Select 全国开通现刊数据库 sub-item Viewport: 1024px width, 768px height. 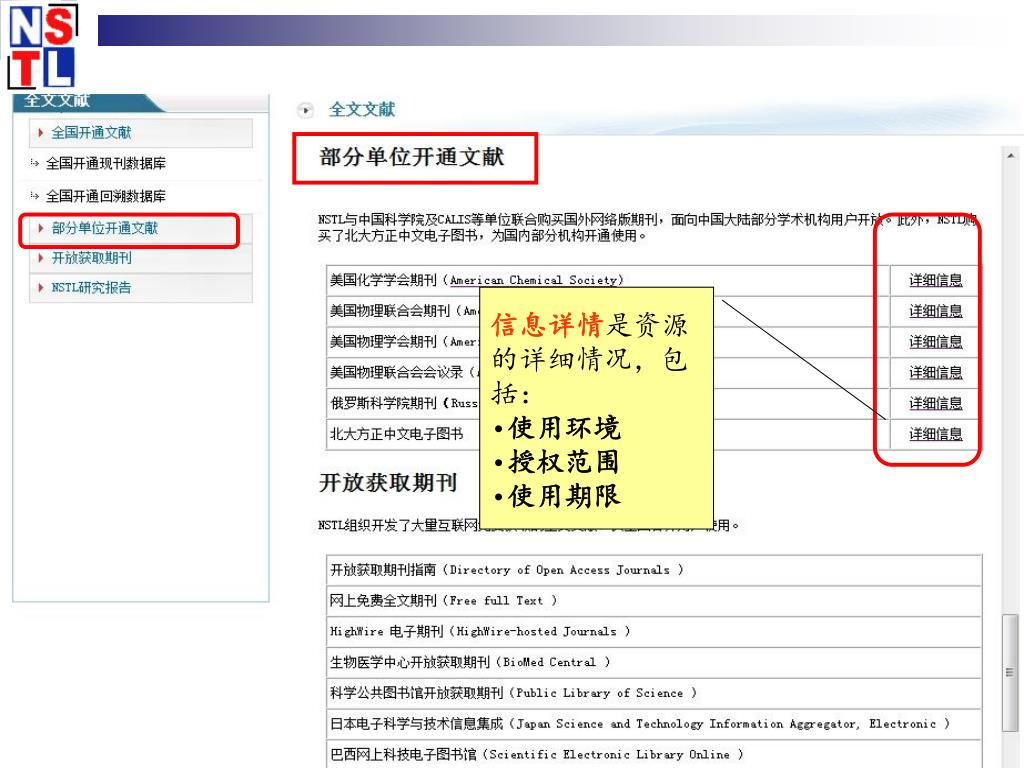106,163
